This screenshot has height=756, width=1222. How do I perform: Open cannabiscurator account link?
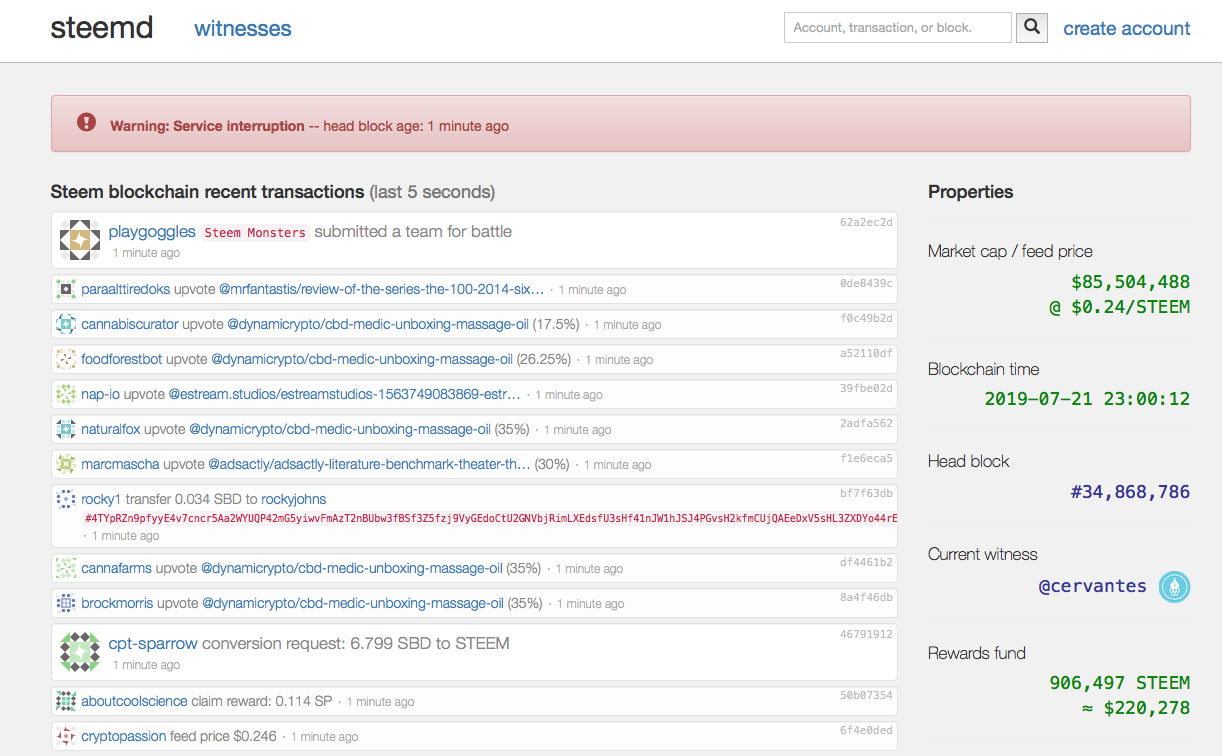130,324
